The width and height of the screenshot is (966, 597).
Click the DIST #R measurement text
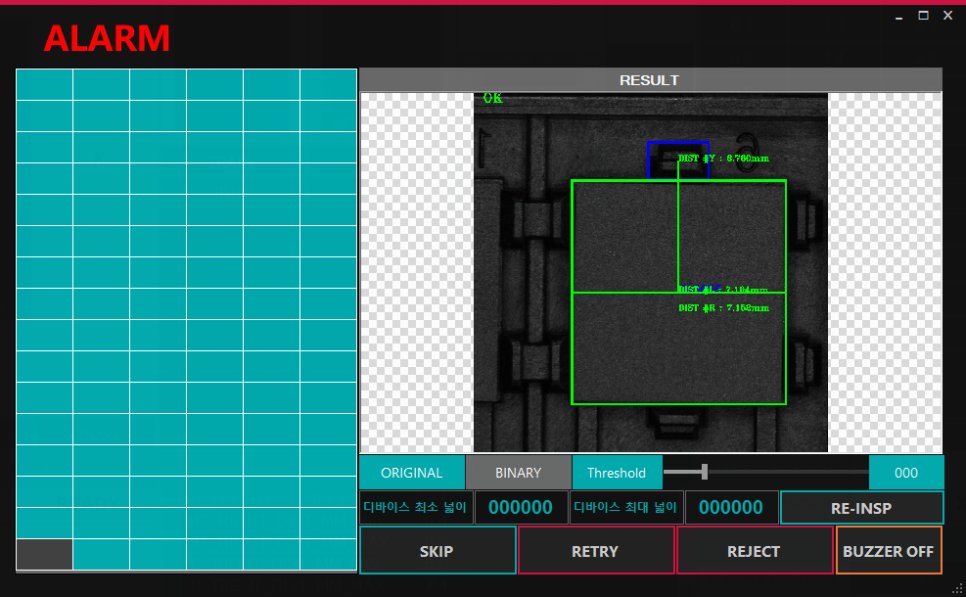click(x=723, y=307)
